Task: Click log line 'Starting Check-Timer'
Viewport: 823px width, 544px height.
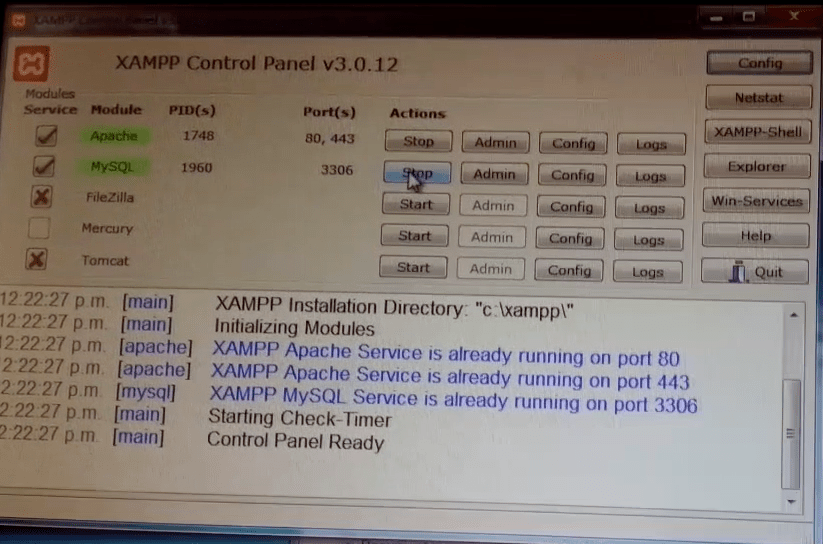Action: pyautogui.click(x=300, y=418)
